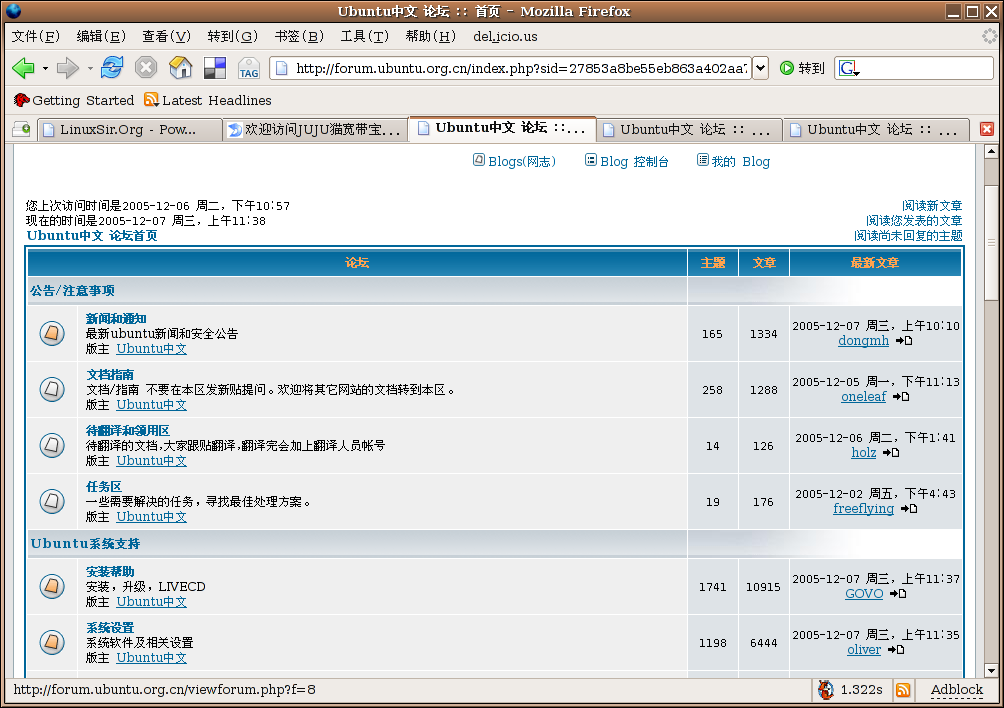Open the 文件(F) menu
The image size is (1004, 708).
point(36,36)
